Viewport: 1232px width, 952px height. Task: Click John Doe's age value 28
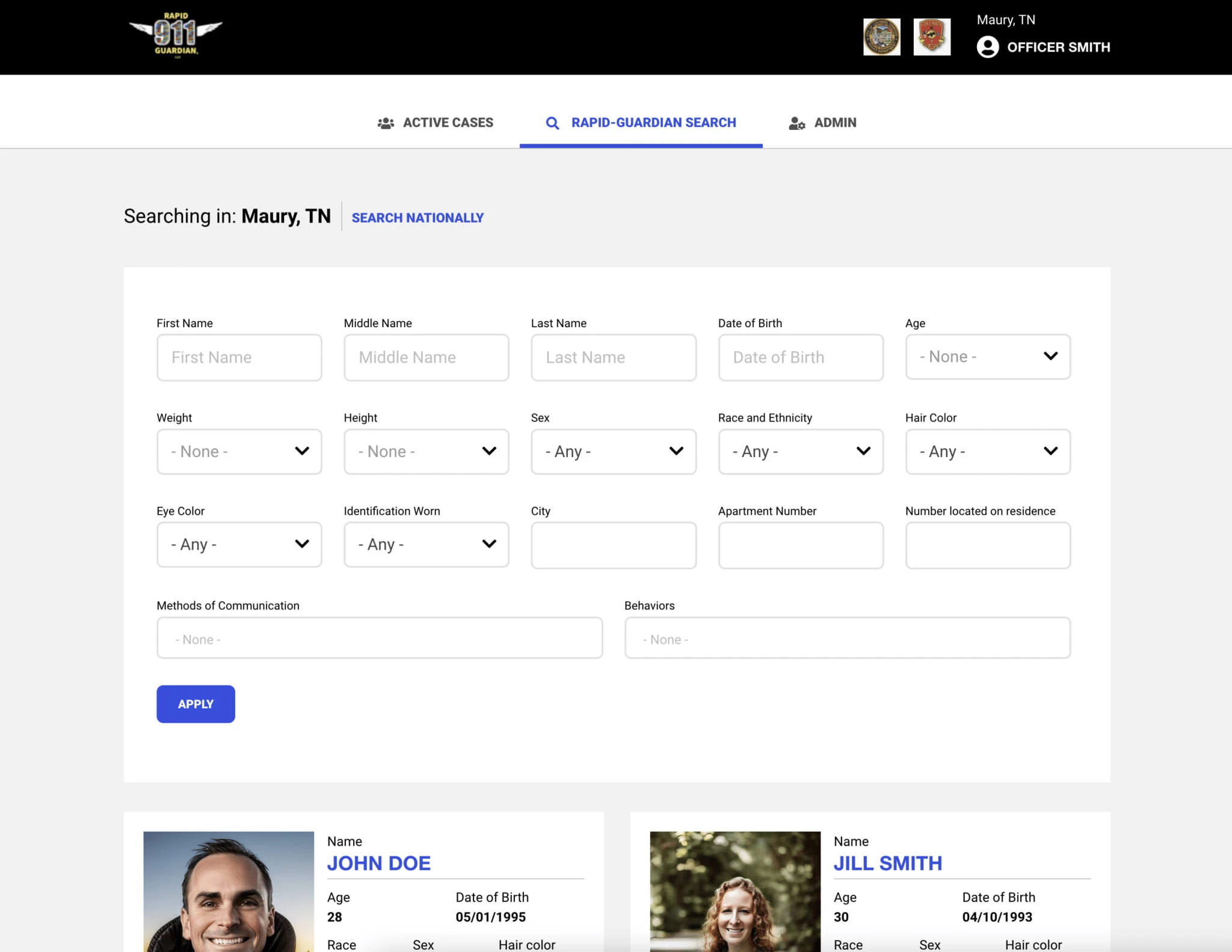coord(334,917)
